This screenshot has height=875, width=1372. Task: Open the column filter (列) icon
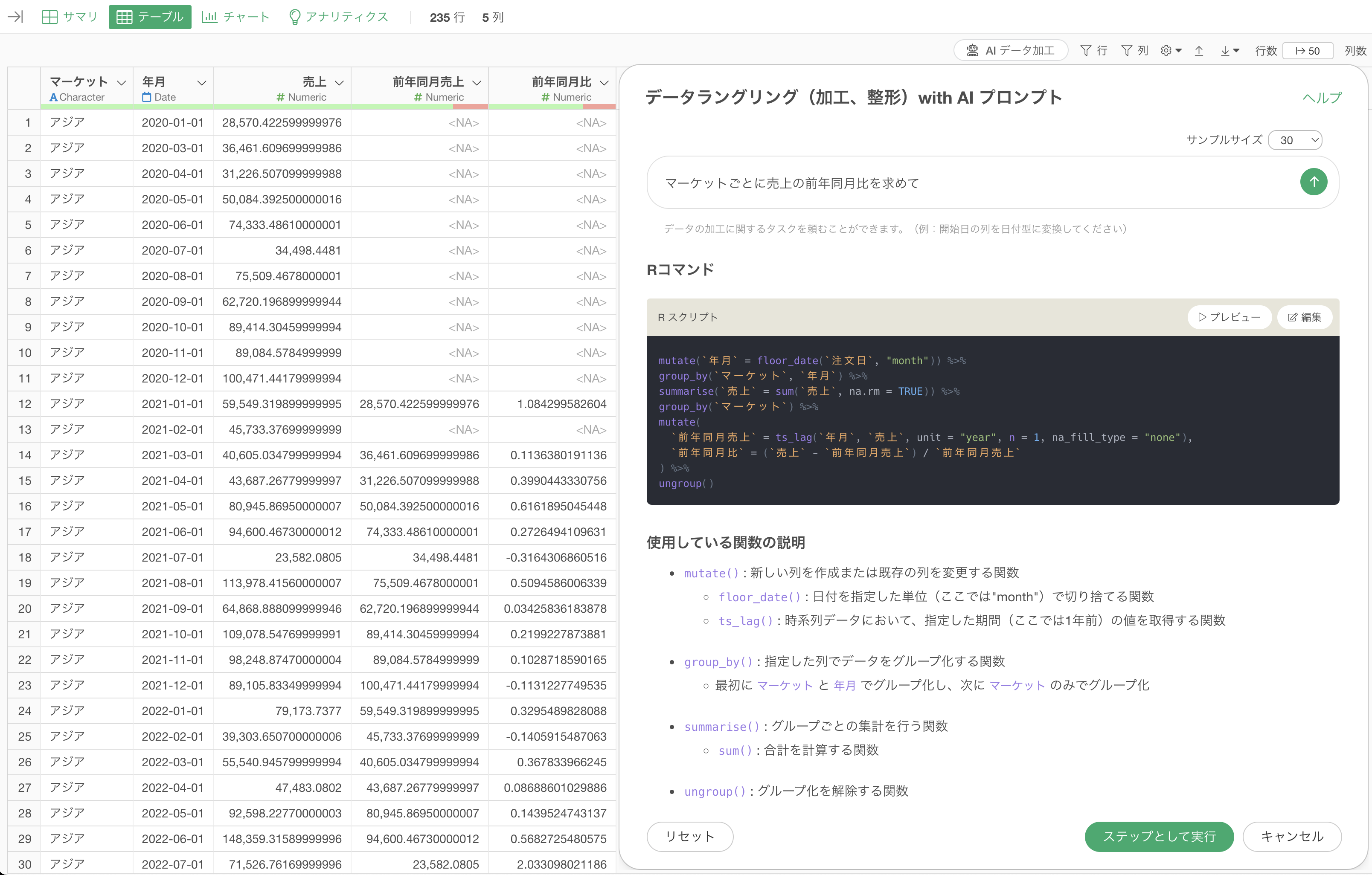[1134, 51]
